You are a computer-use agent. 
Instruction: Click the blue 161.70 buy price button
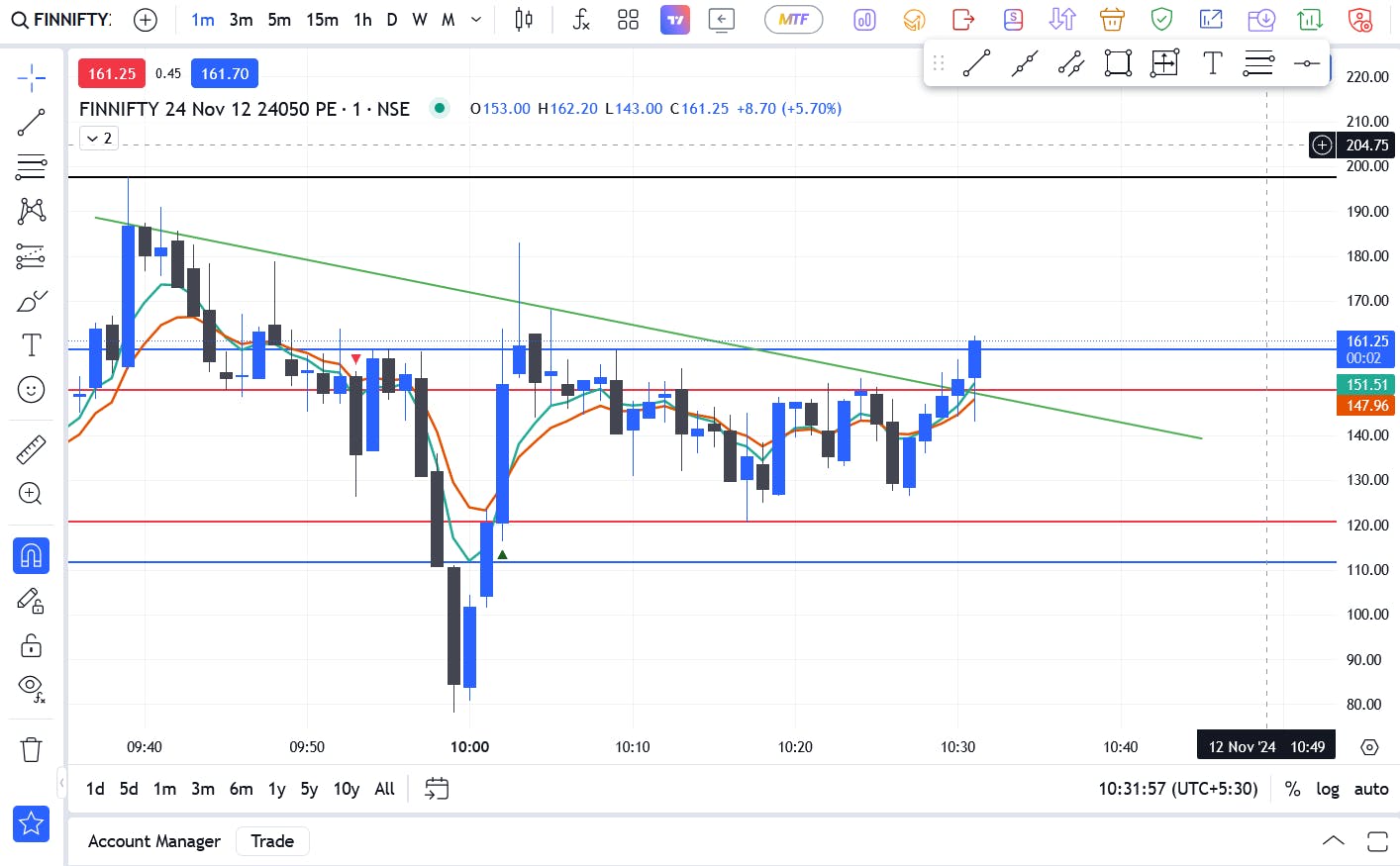point(225,73)
